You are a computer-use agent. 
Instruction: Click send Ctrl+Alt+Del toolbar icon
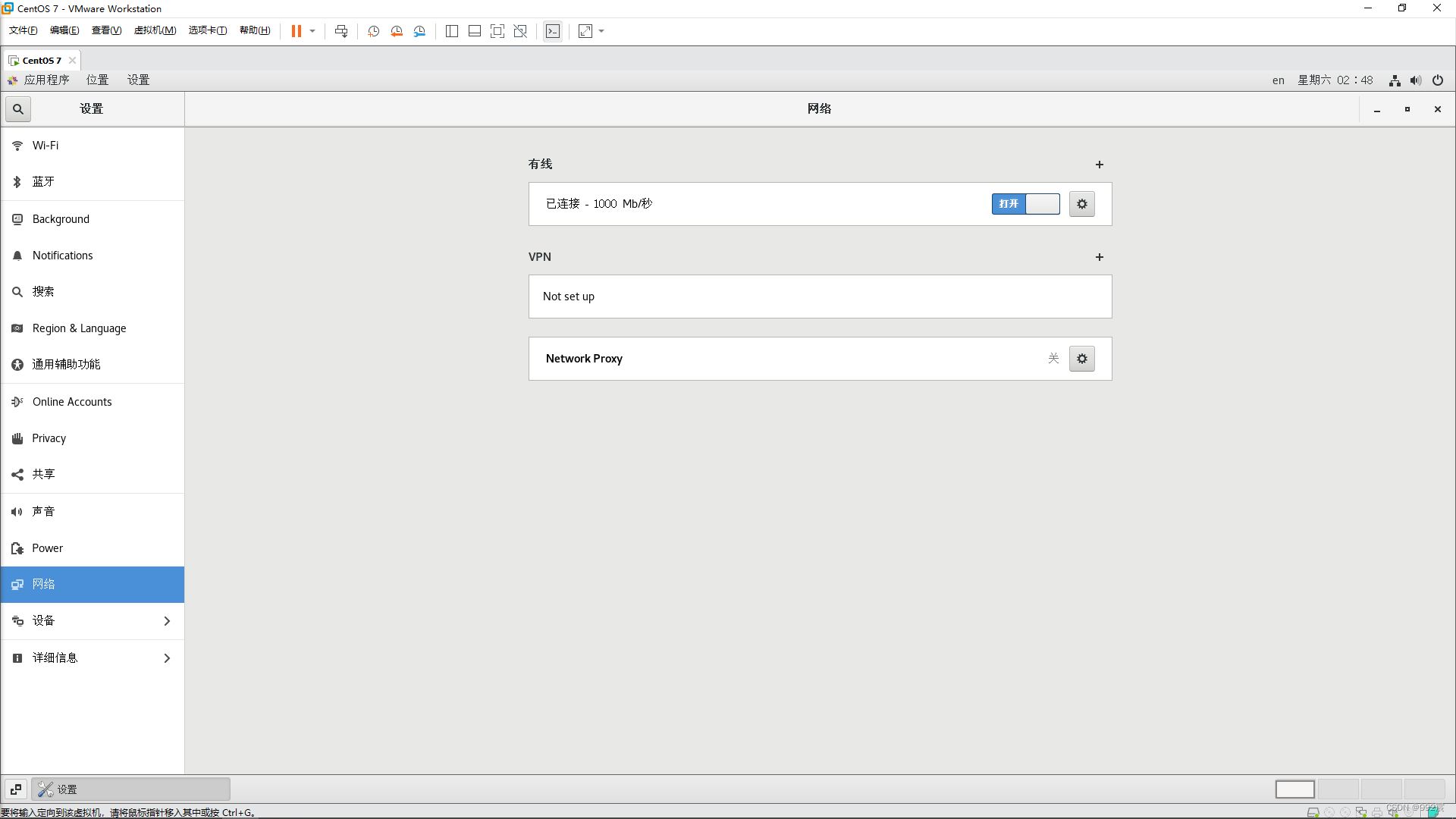tap(341, 31)
